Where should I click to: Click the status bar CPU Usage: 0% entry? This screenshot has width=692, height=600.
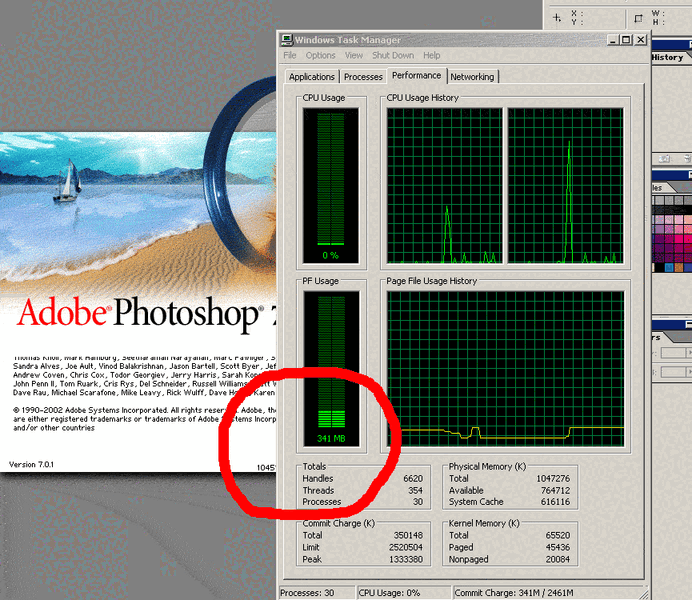pyautogui.click(x=404, y=593)
